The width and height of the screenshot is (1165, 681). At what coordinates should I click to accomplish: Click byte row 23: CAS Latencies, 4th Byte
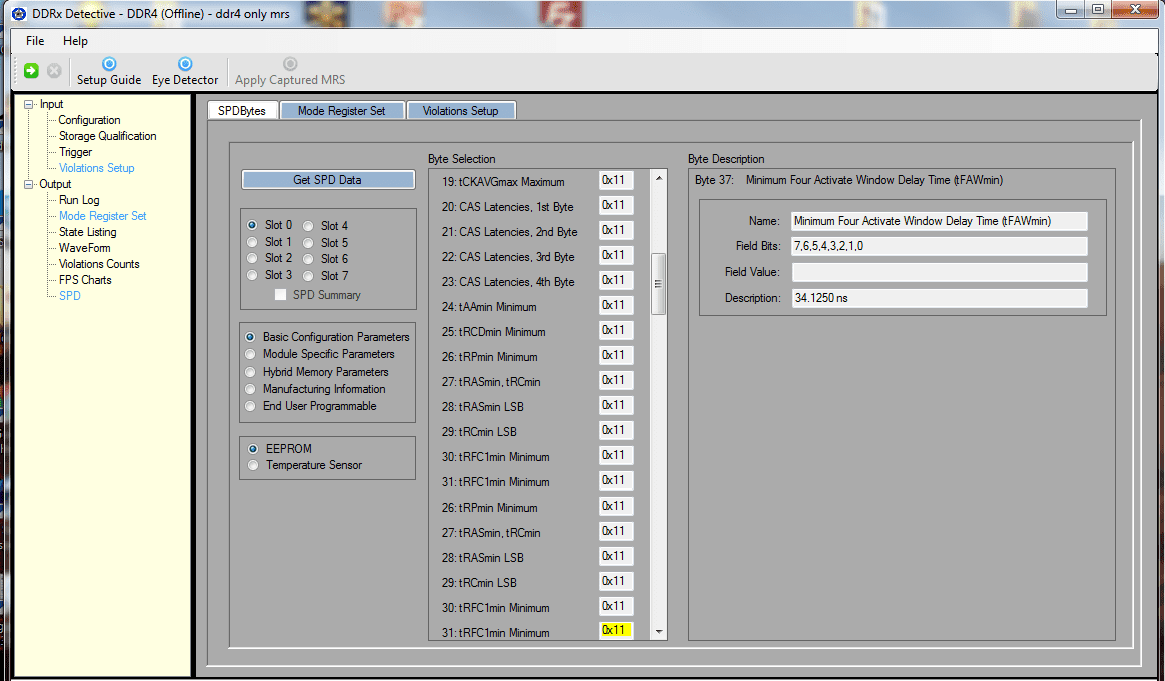click(x=508, y=282)
